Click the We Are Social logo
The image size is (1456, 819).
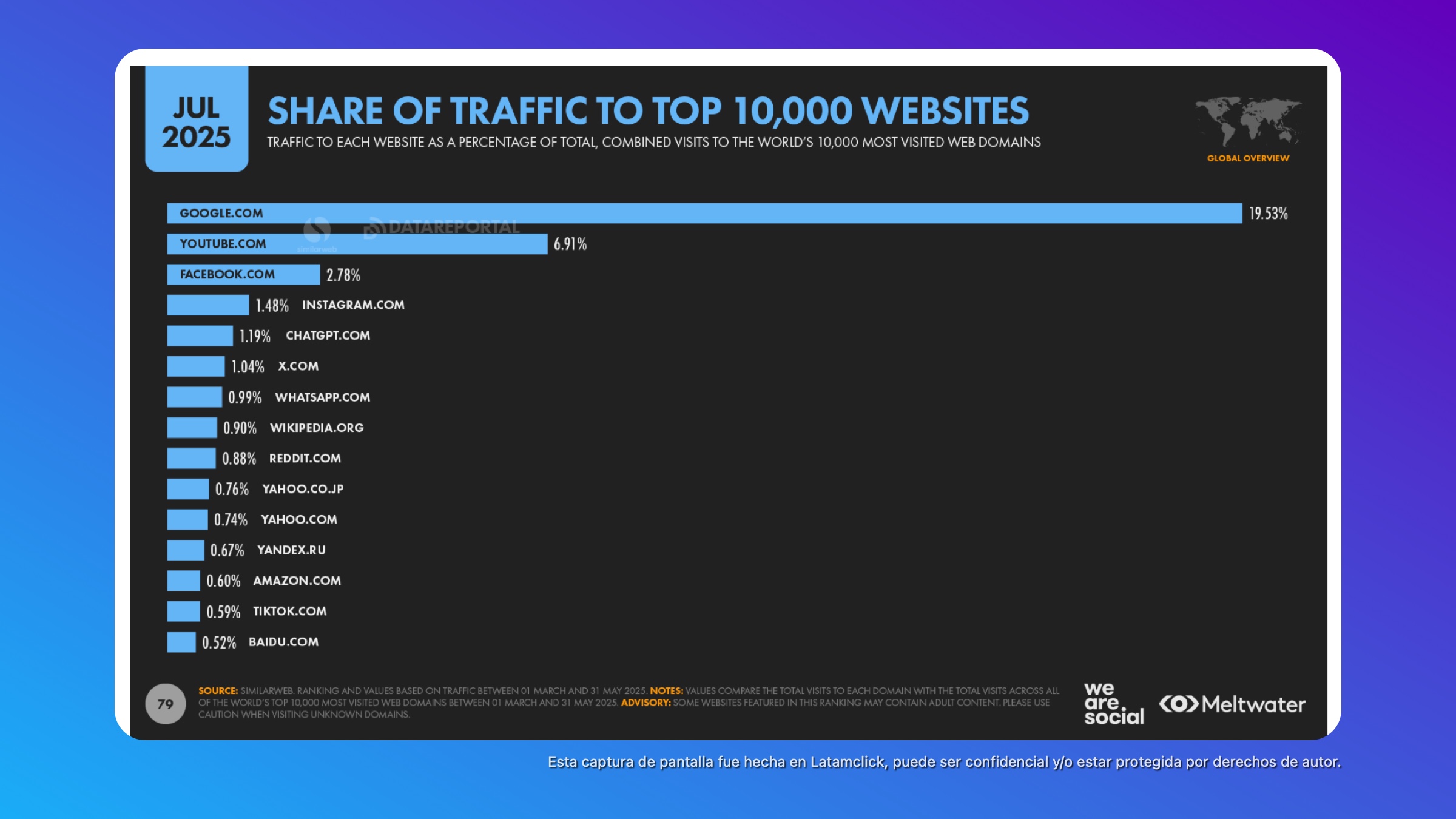(1113, 704)
